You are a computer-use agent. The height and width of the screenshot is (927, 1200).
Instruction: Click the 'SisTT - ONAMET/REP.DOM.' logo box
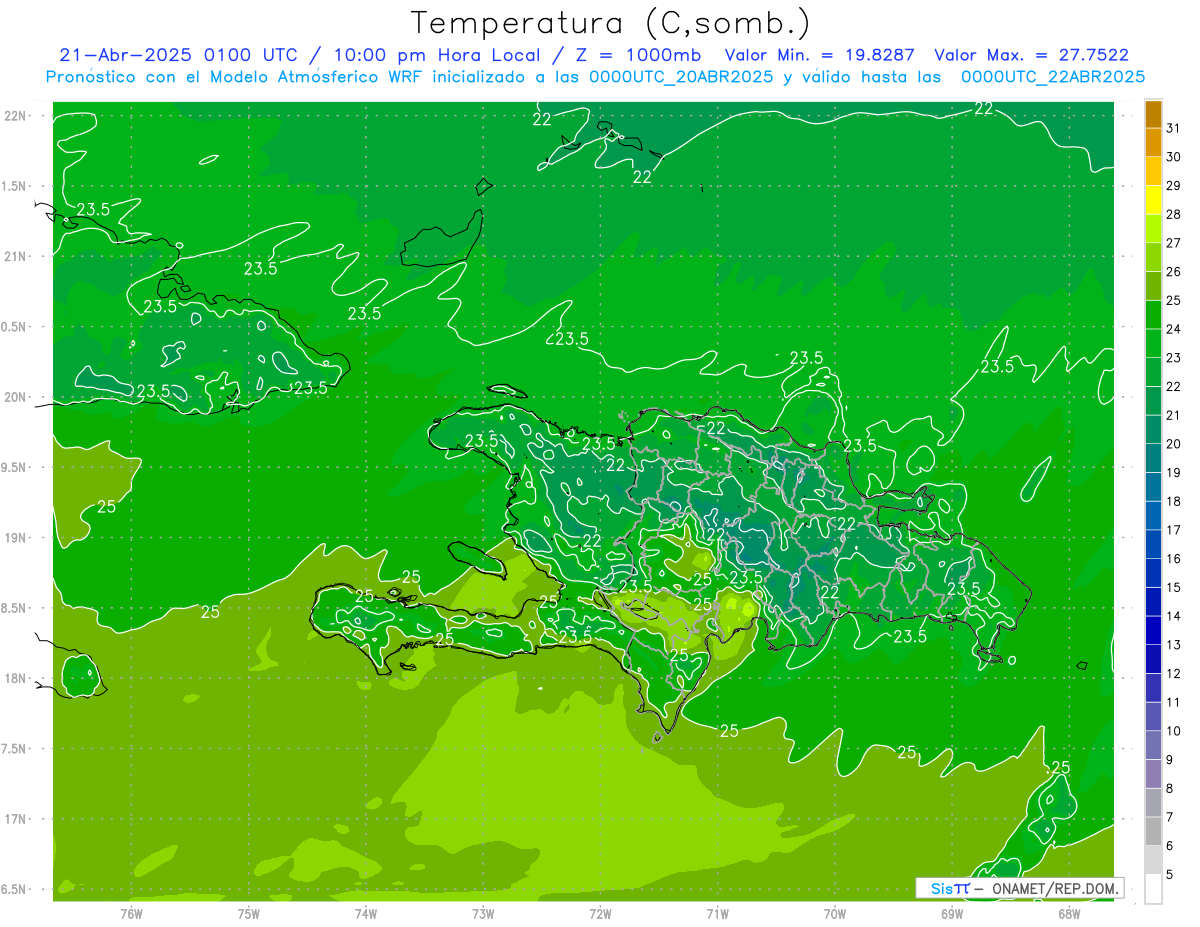coord(1019,888)
